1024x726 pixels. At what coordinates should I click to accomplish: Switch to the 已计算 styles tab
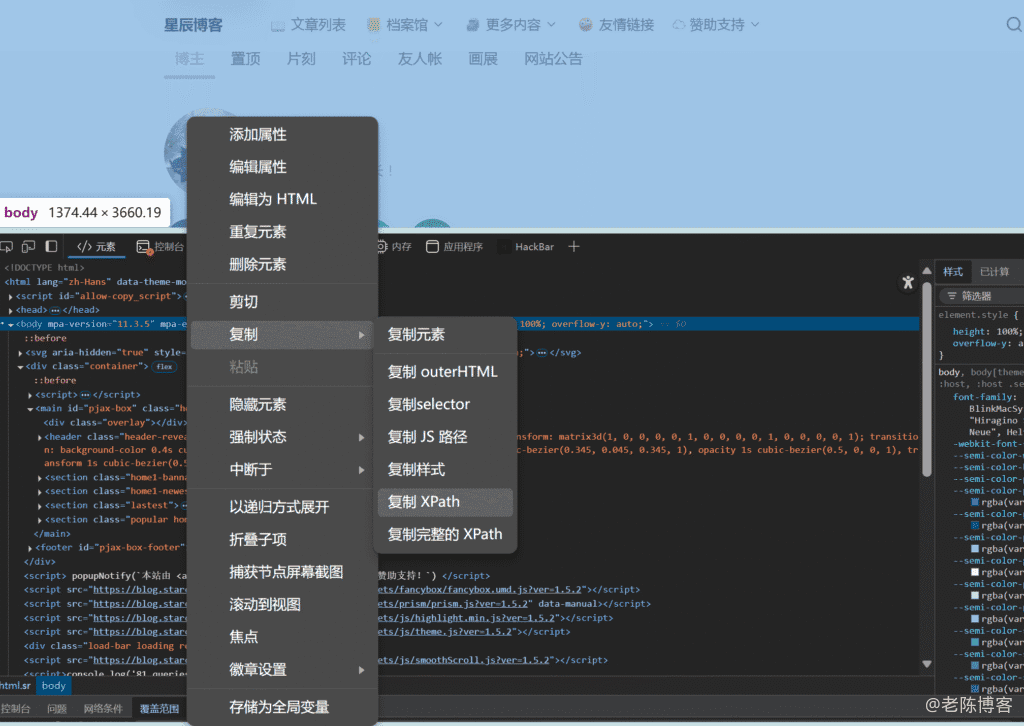click(995, 272)
